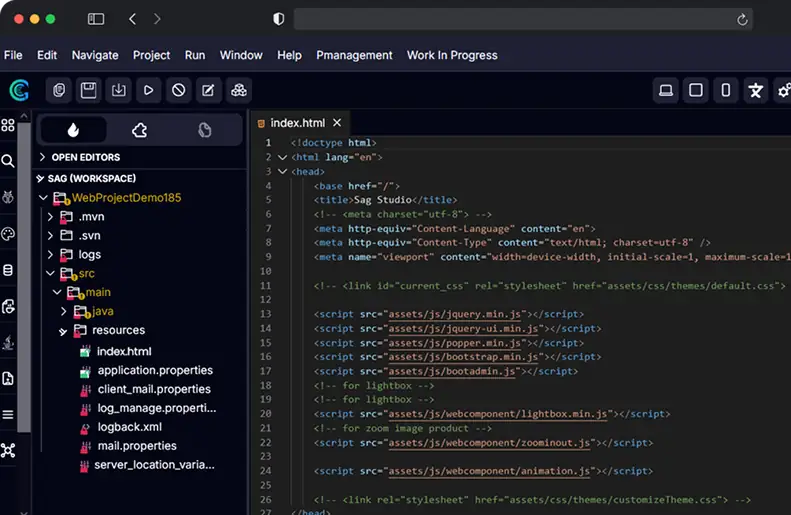This screenshot has width=791, height=515.
Task: Open the Help menu
Action: pos(289,55)
